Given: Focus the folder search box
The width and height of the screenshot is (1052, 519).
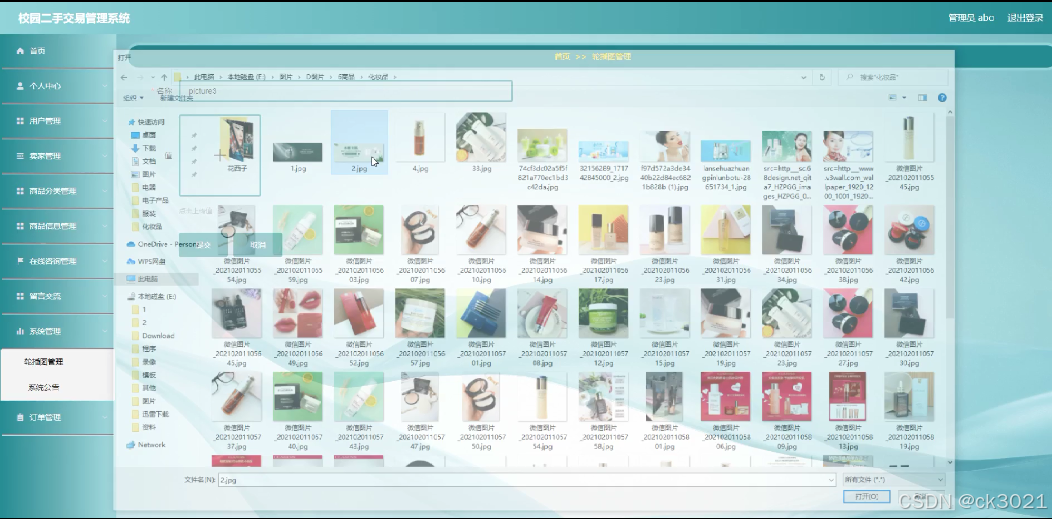Looking at the screenshot, I should coord(895,77).
